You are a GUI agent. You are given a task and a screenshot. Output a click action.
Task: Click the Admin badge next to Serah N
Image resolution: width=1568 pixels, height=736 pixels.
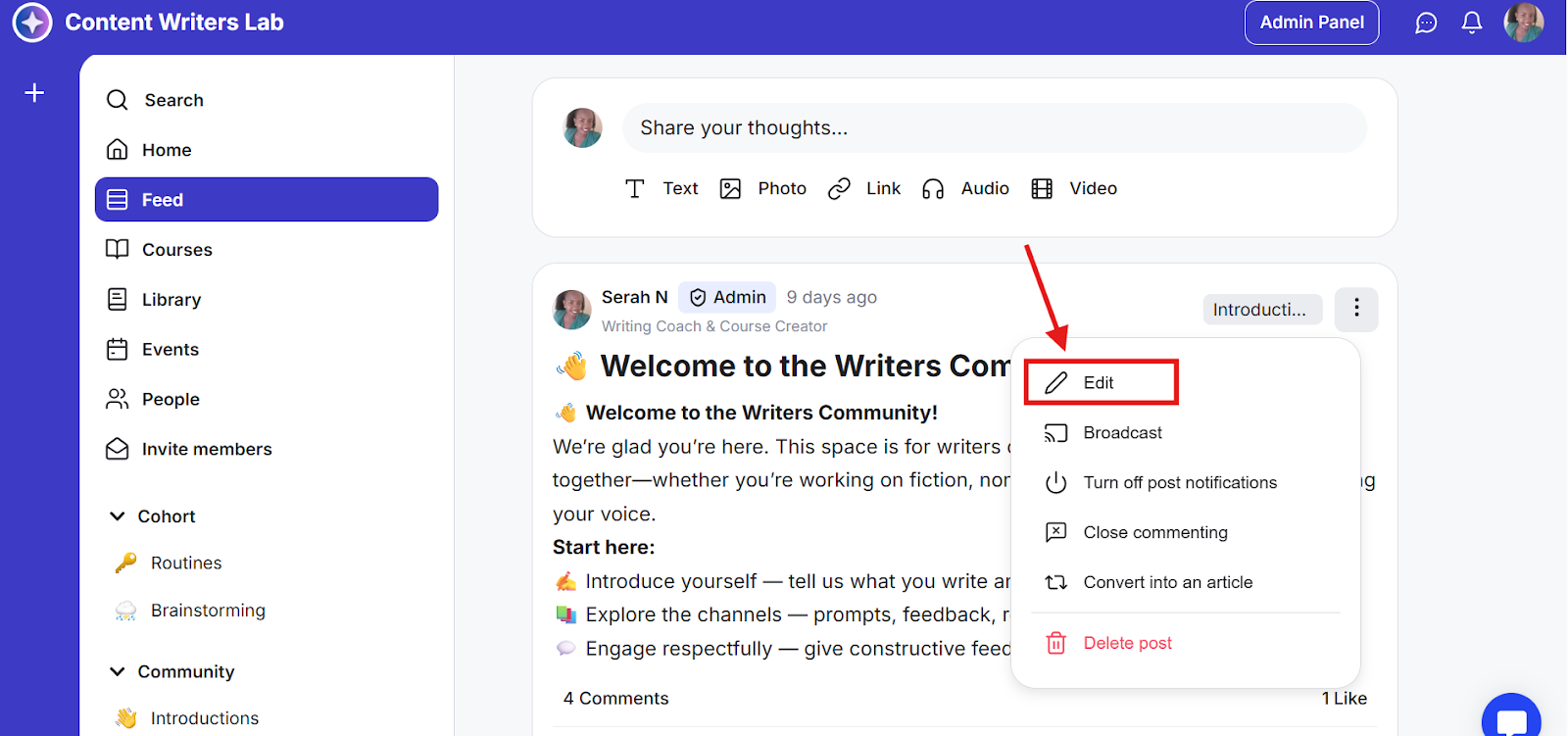[727, 297]
